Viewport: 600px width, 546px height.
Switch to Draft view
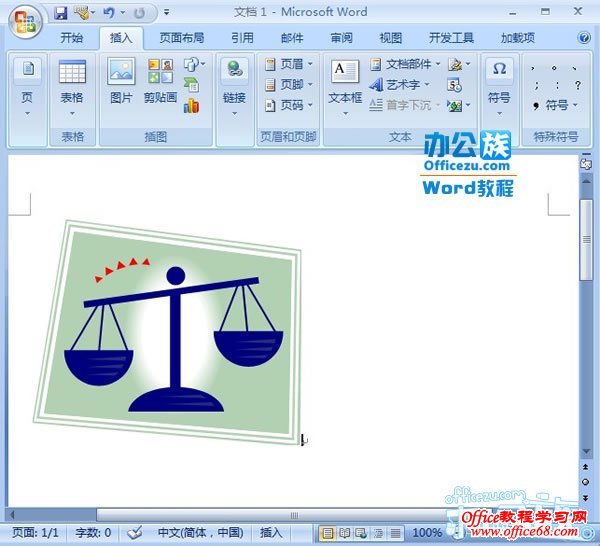coord(395,533)
